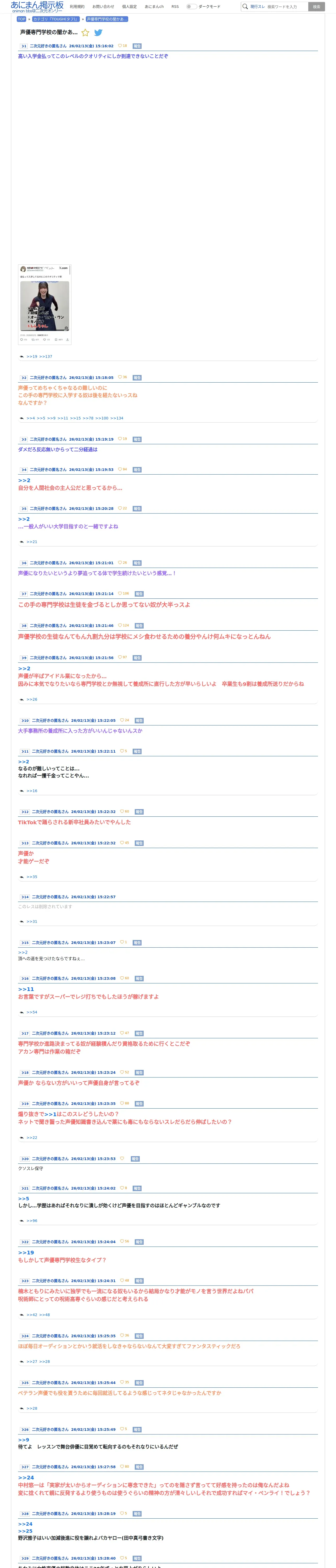
Task: Open the attached tweet image thumbnail in post 1
Action: point(44,304)
